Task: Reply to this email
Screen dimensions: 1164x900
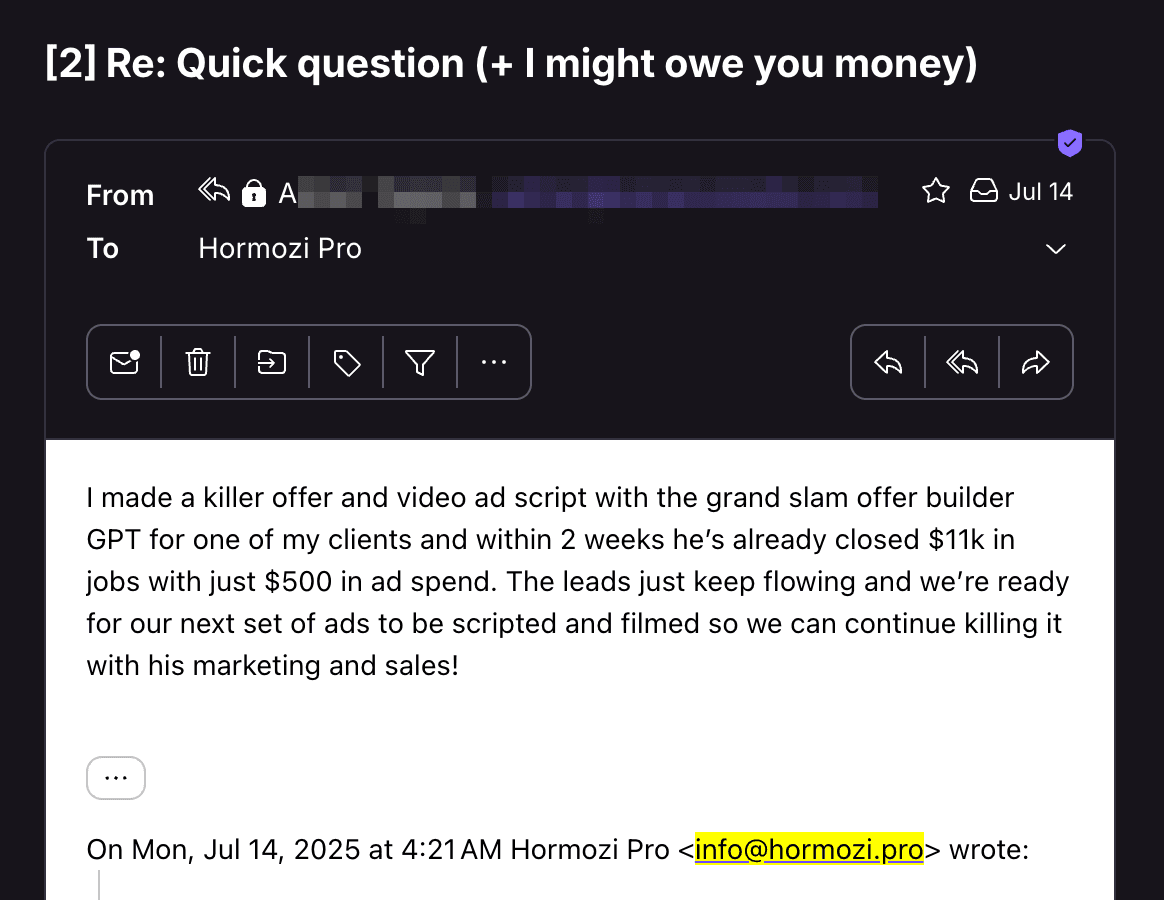Action: click(x=888, y=362)
